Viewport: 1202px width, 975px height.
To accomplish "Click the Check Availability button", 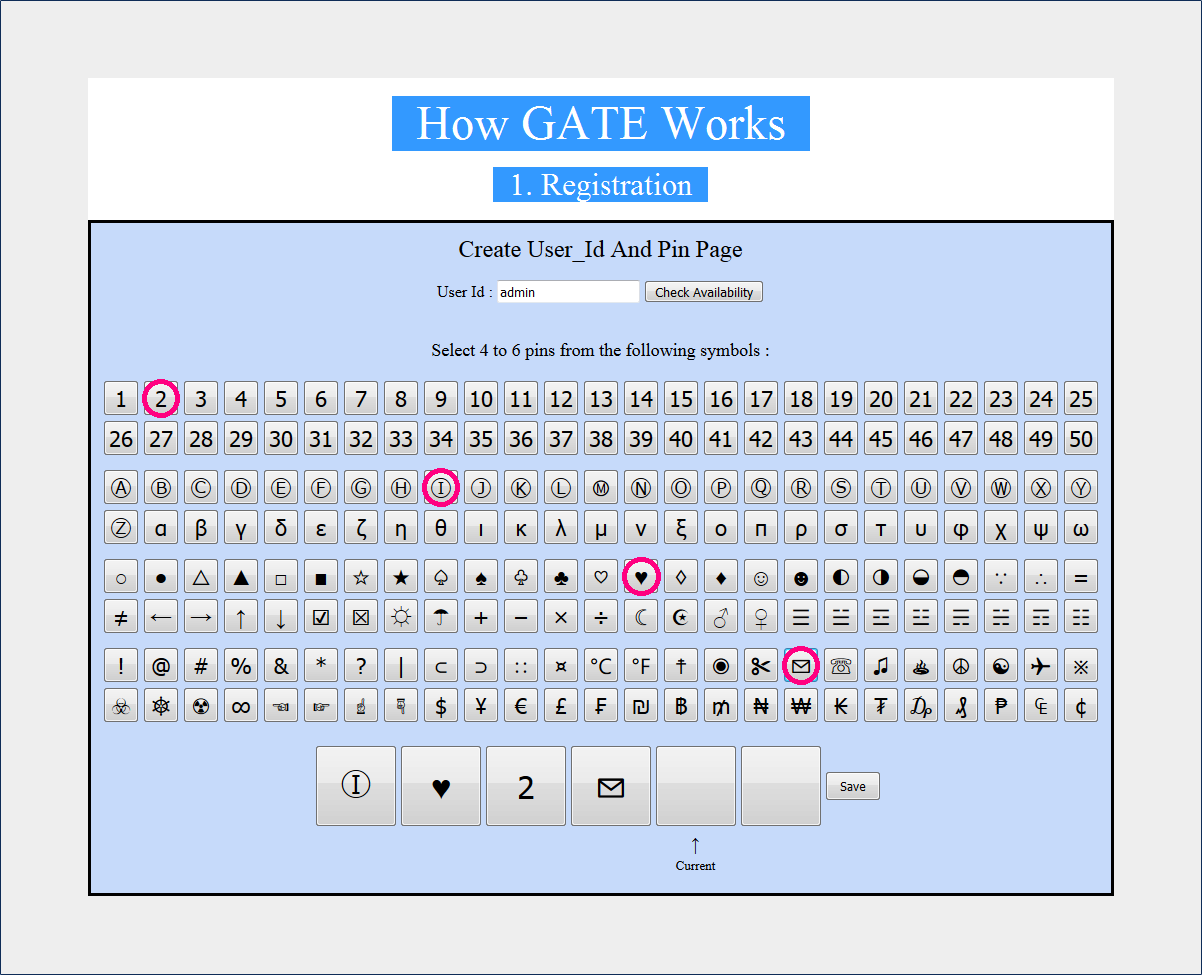I will pos(703,291).
